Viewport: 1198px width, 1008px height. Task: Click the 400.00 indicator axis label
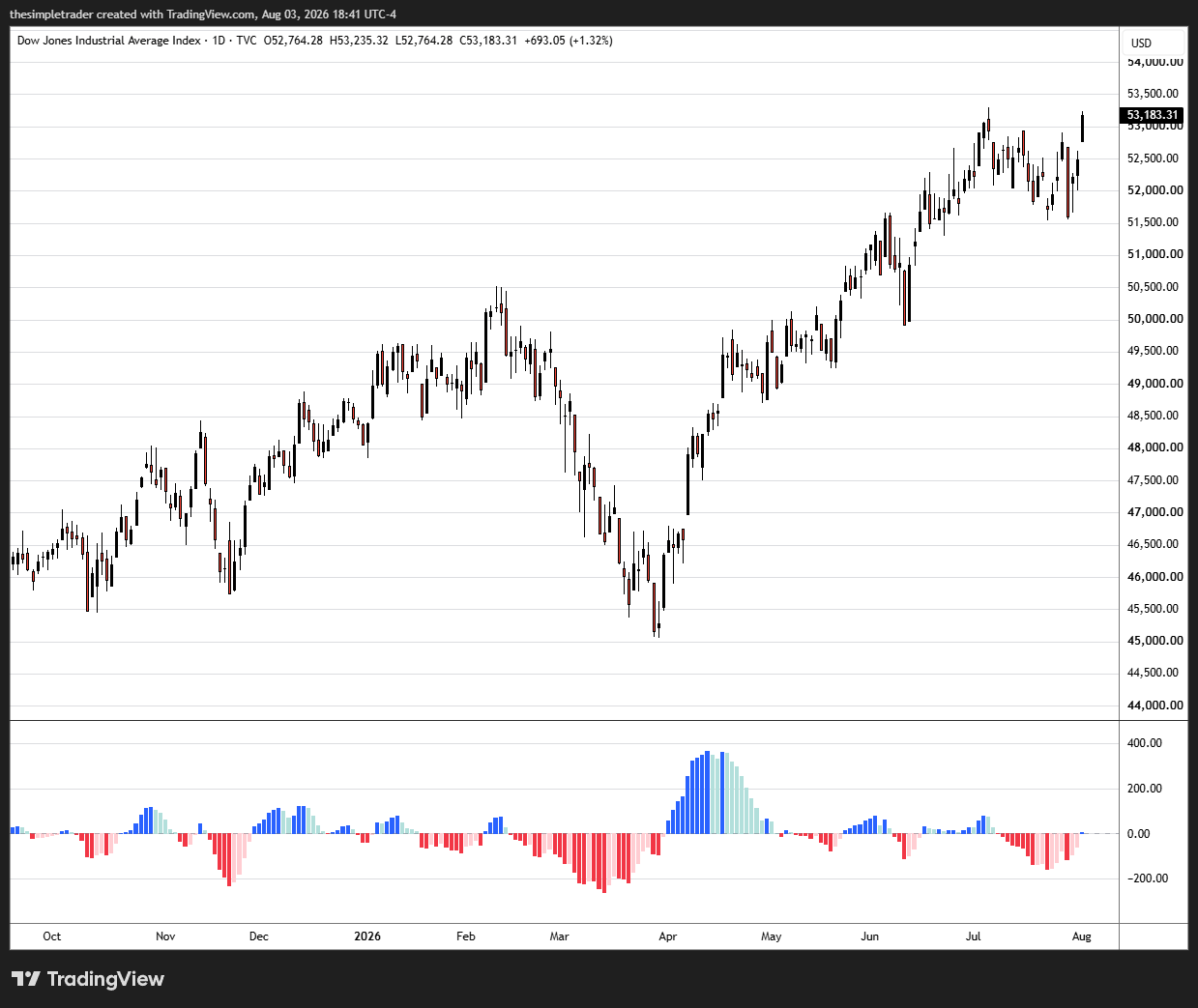point(1145,743)
